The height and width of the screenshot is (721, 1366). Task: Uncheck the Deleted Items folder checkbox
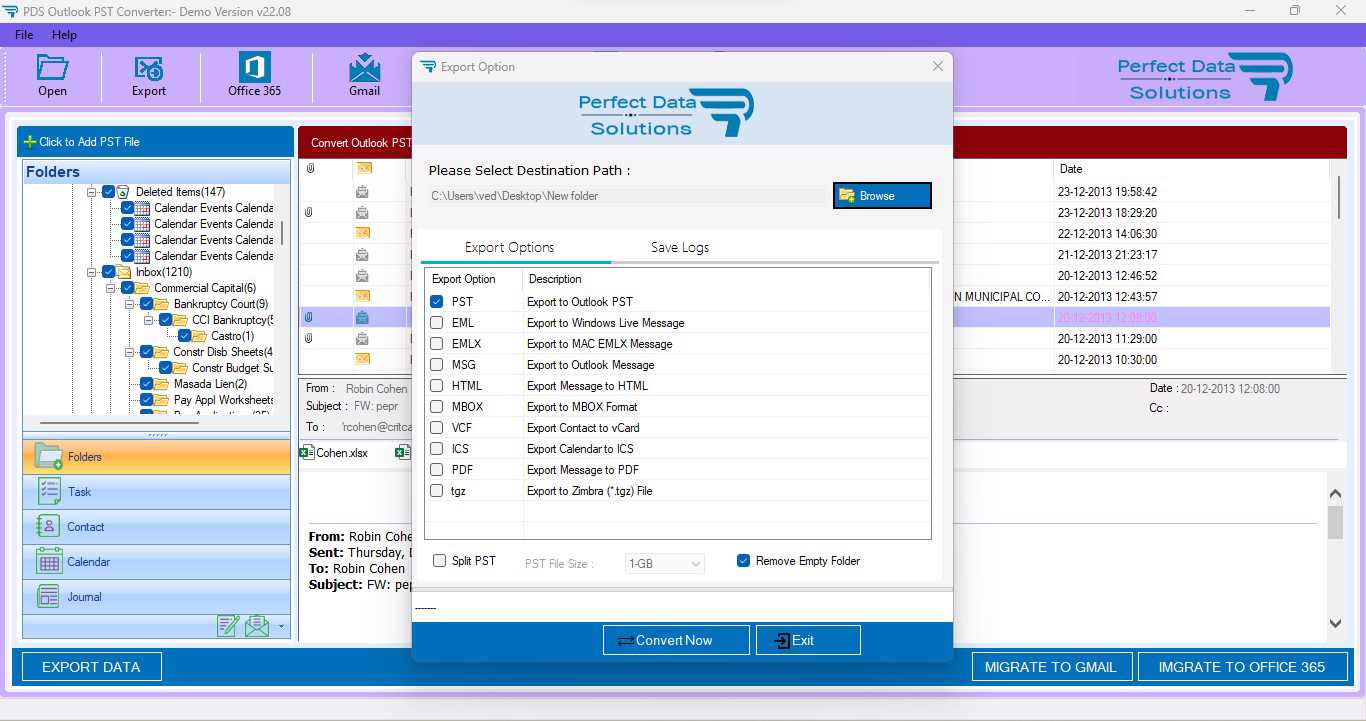point(108,192)
